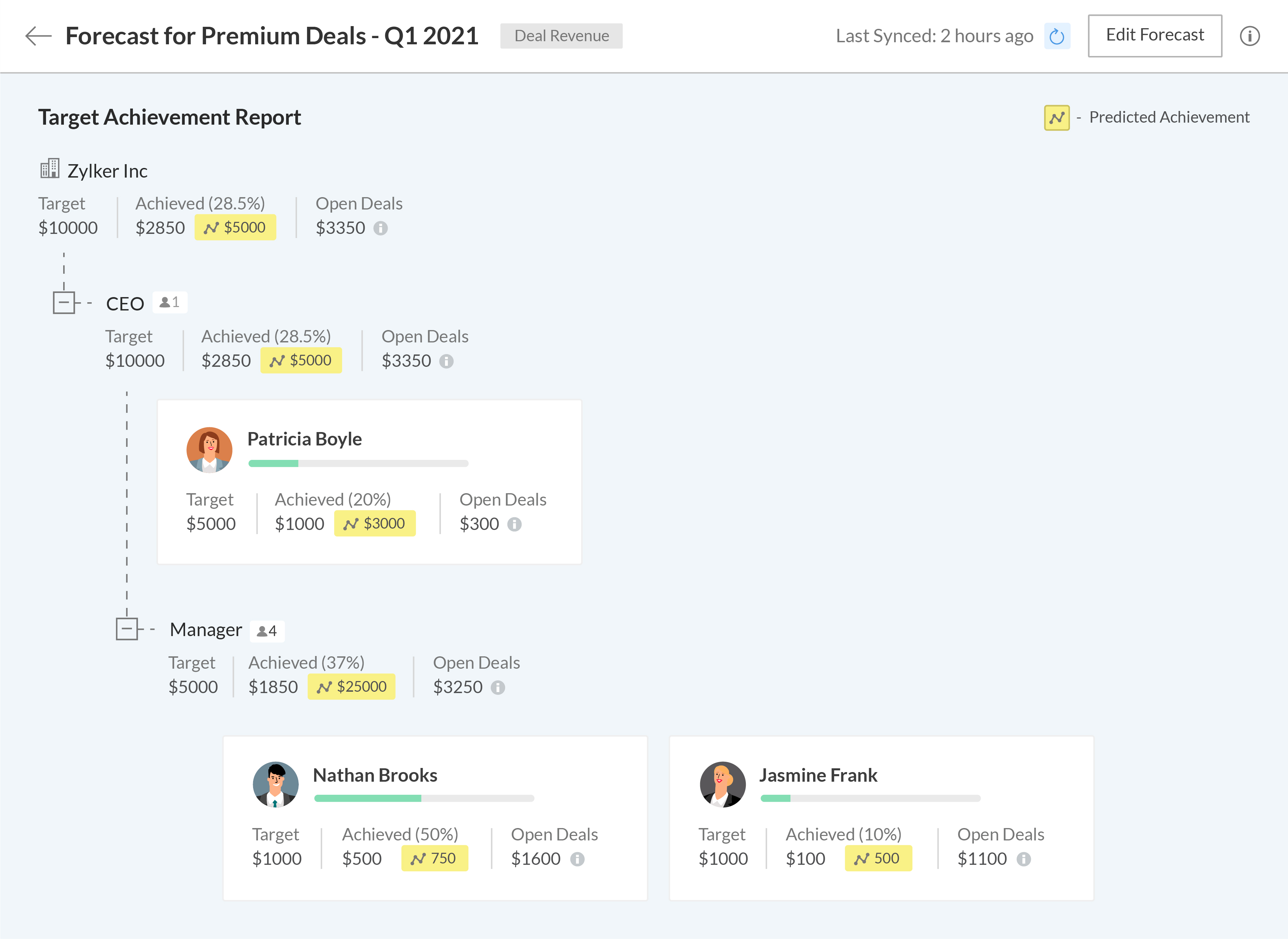Image resolution: width=1288 pixels, height=939 pixels.
Task: Click the Manager user count badge
Action: 267,631
